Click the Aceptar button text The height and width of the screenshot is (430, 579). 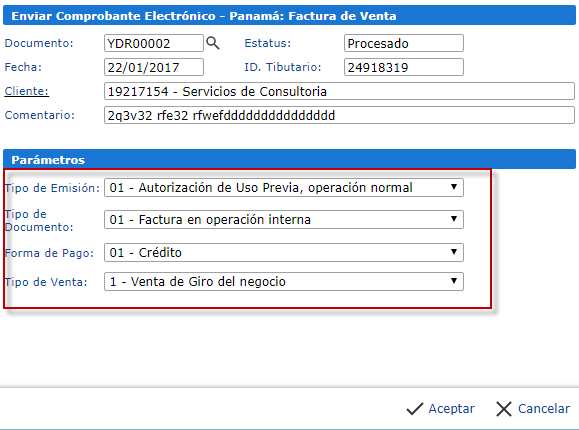(x=451, y=409)
